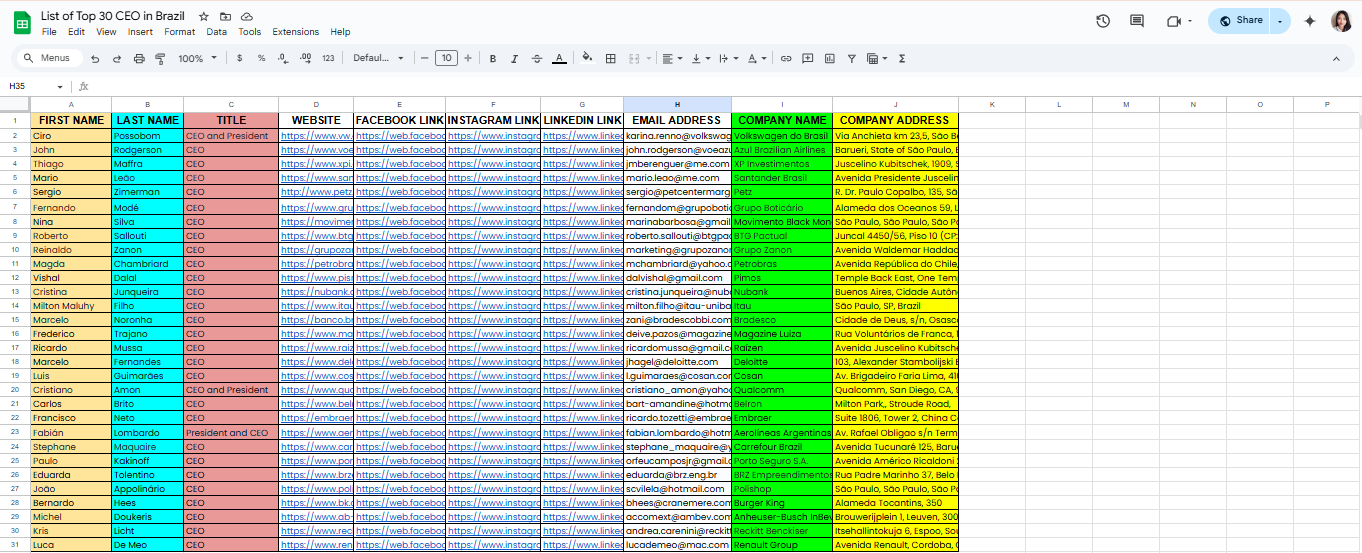
Task: Increase font size with plus button
Action: 468,59
